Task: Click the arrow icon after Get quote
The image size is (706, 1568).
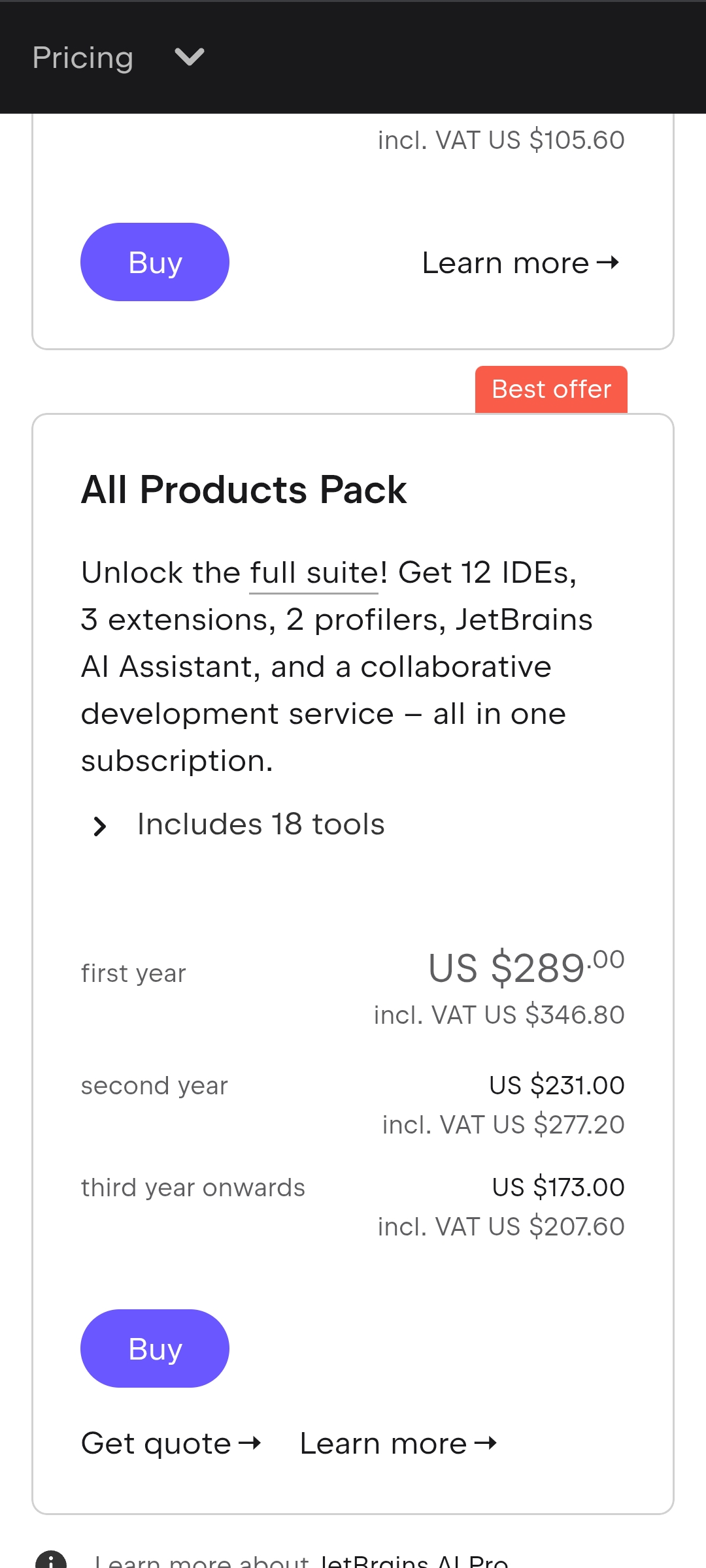Action: [x=250, y=1443]
